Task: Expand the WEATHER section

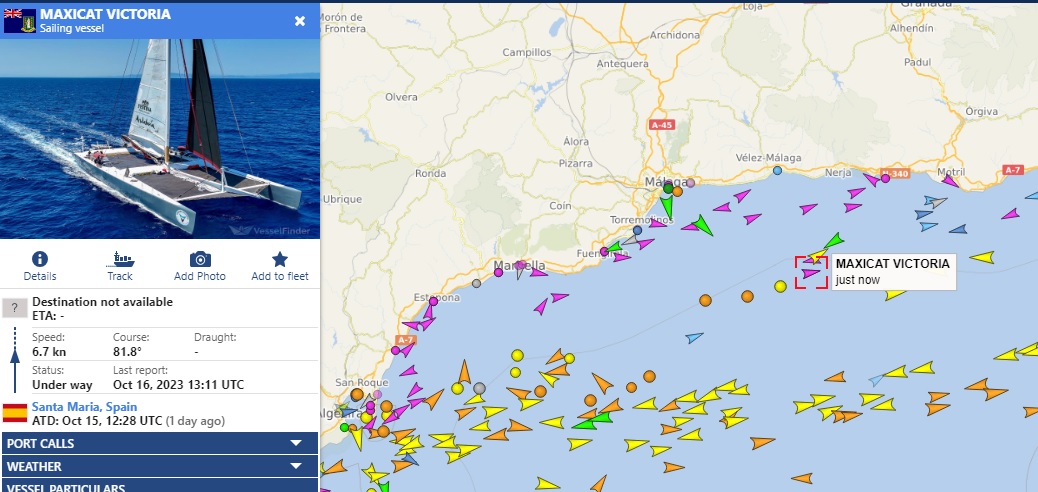Action: pos(160,466)
